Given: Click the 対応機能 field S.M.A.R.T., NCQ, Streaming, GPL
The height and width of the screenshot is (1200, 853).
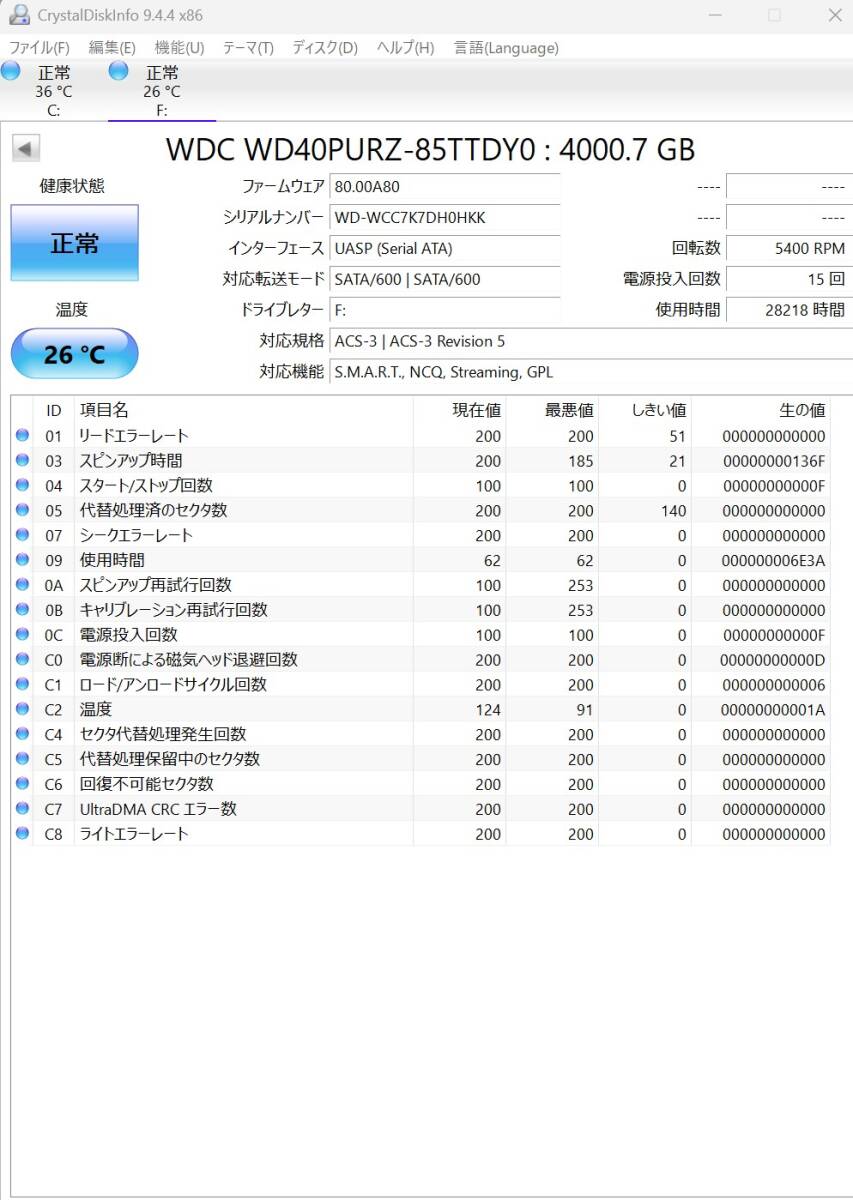Looking at the screenshot, I should 591,372.
